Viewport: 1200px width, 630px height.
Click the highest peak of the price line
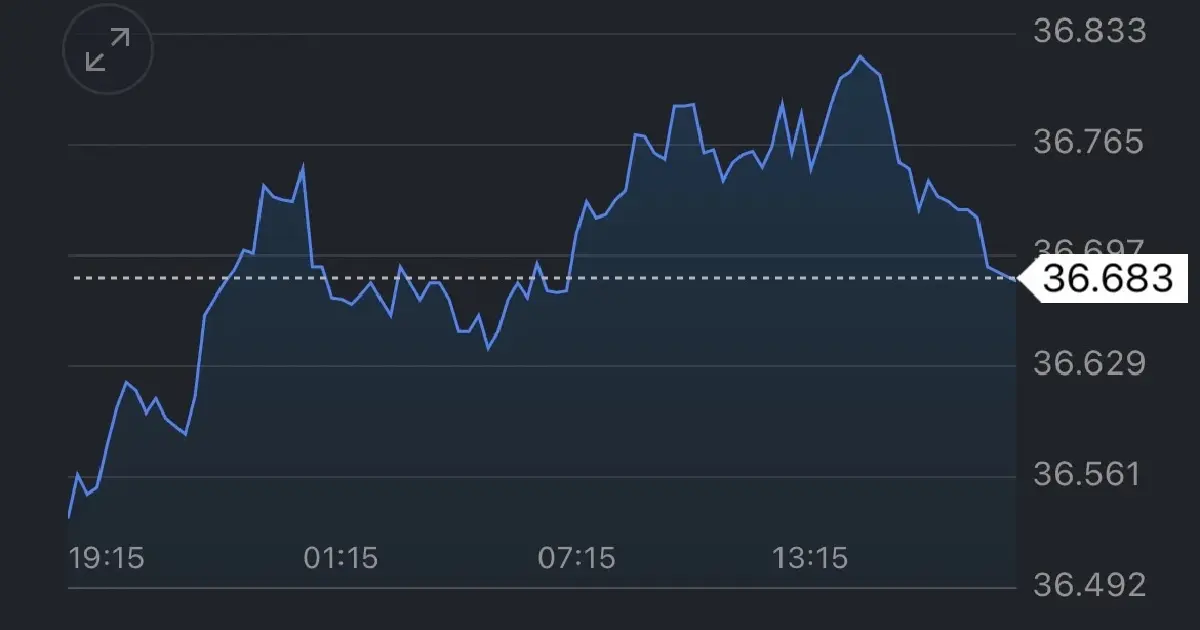click(860, 57)
